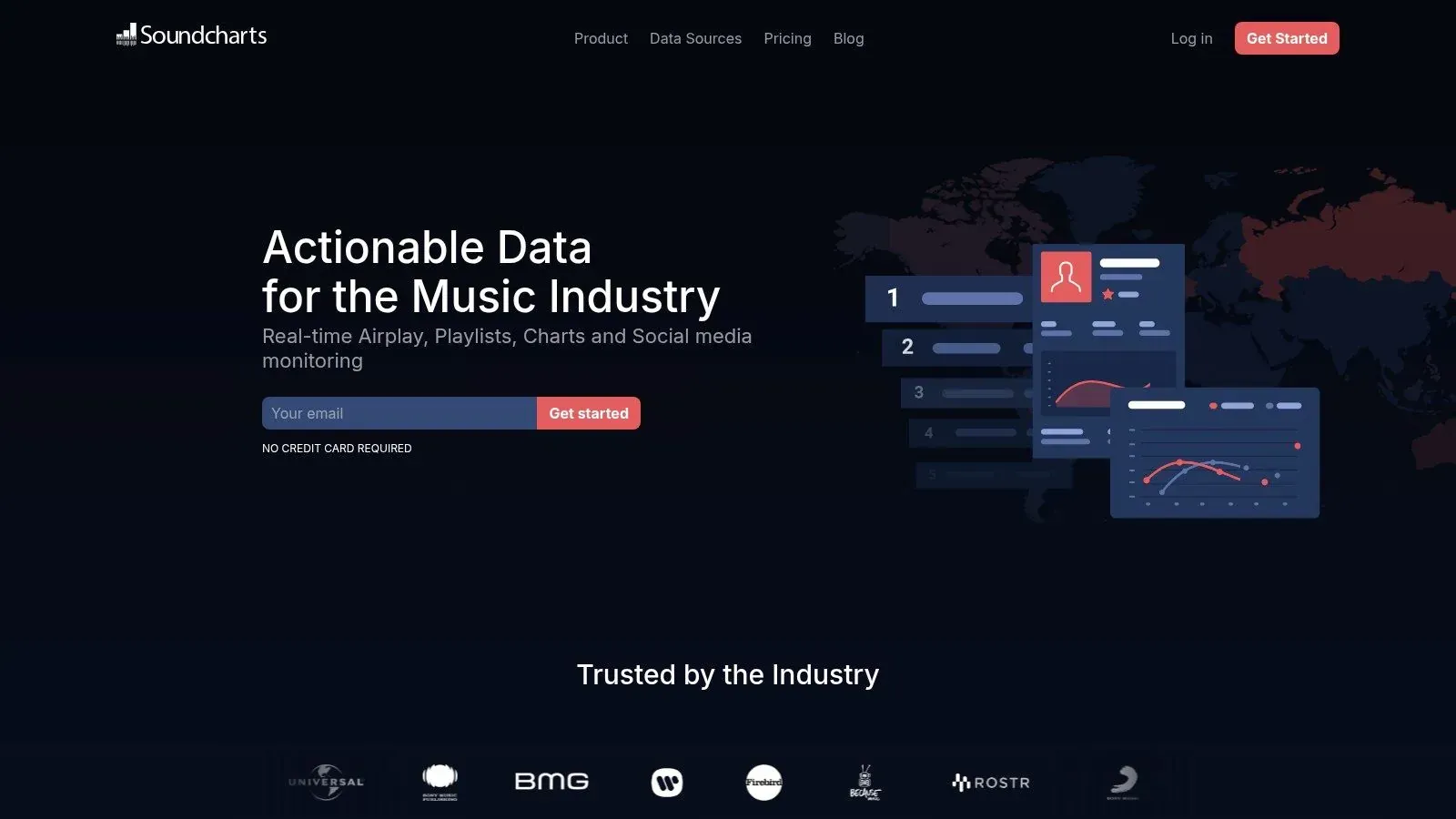Click the Log in link
The width and height of the screenshot is (1456, 819).
pos(1191,38)
